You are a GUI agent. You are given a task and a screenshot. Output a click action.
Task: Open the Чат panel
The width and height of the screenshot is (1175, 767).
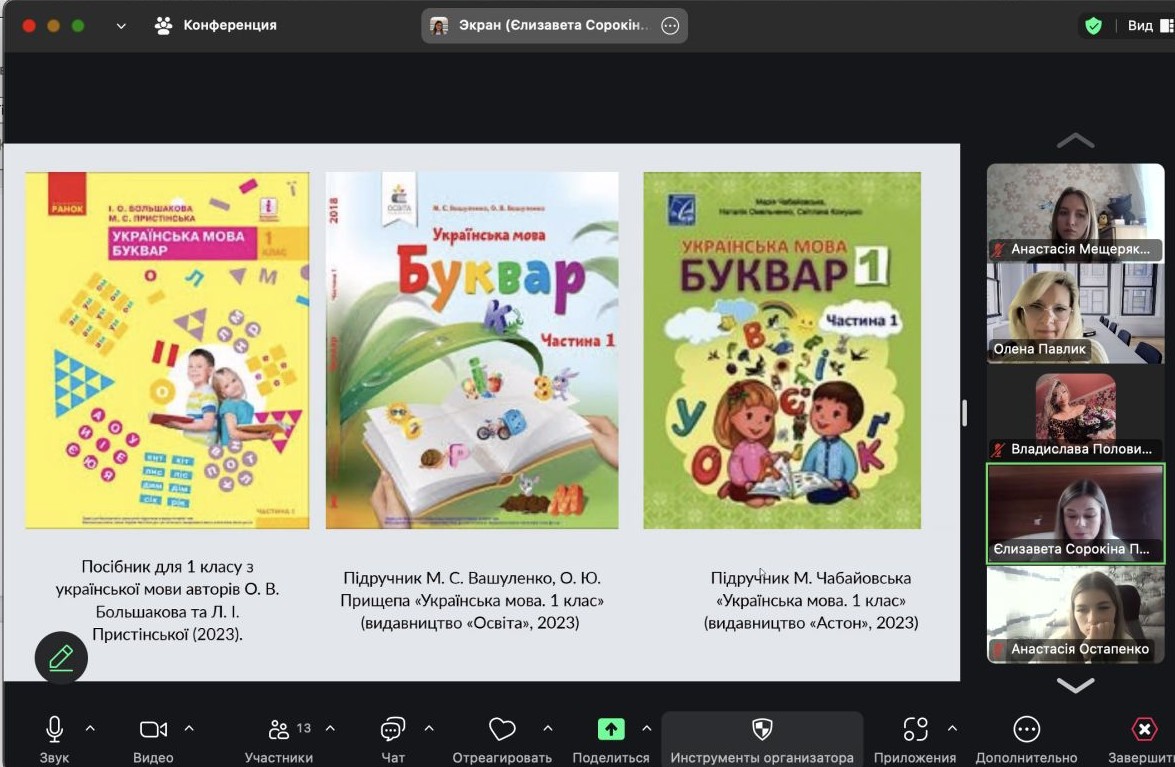coord(391,730)
